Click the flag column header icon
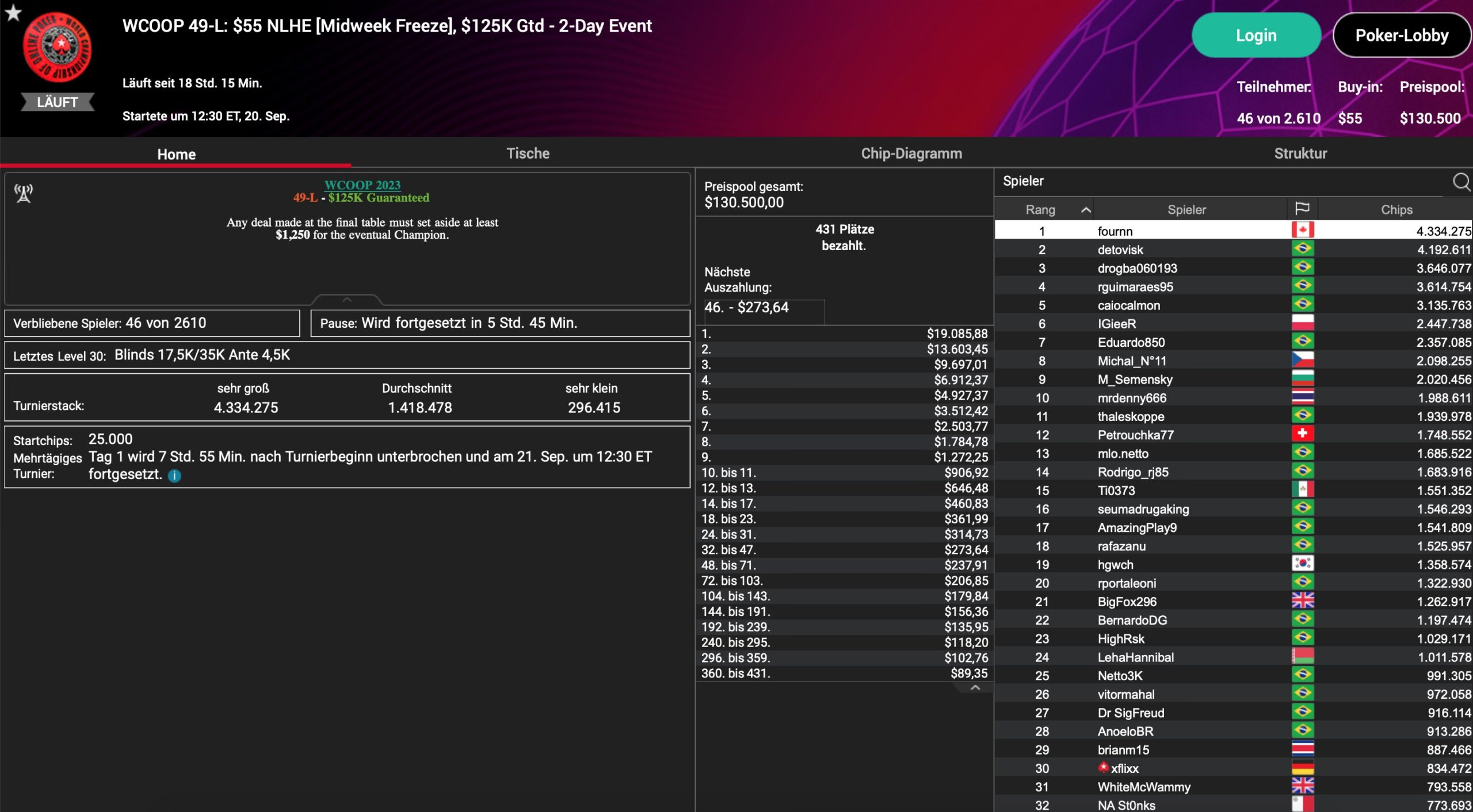 1302,209
